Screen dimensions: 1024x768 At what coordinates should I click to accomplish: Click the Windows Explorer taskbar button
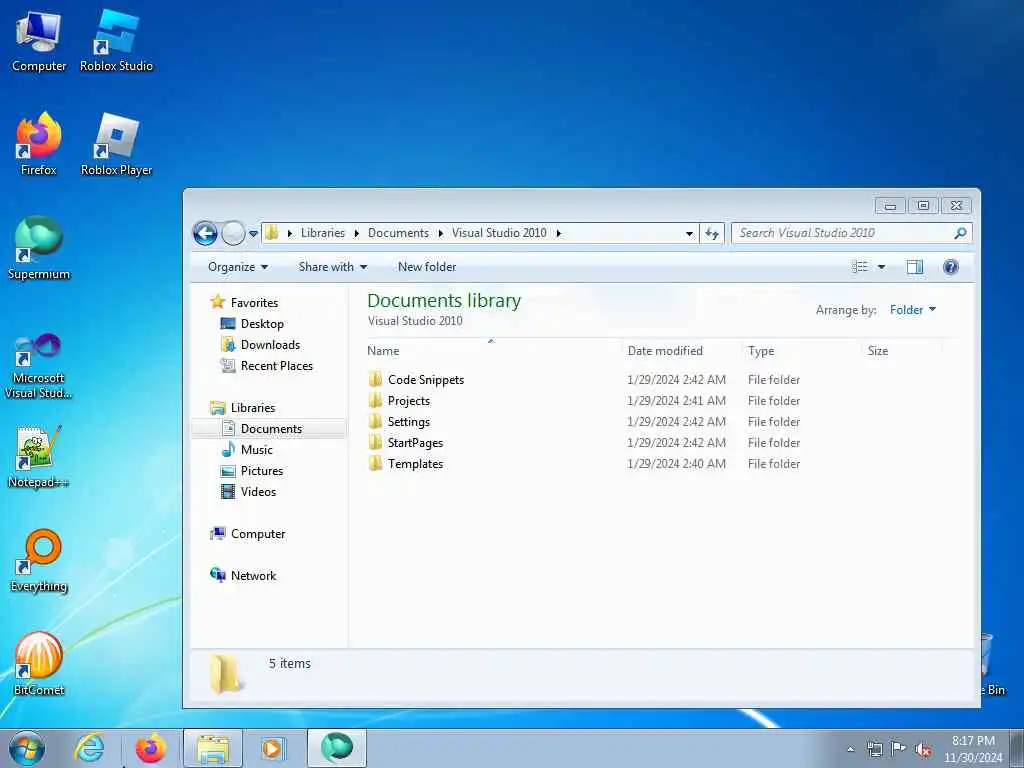tap(213, 748)
